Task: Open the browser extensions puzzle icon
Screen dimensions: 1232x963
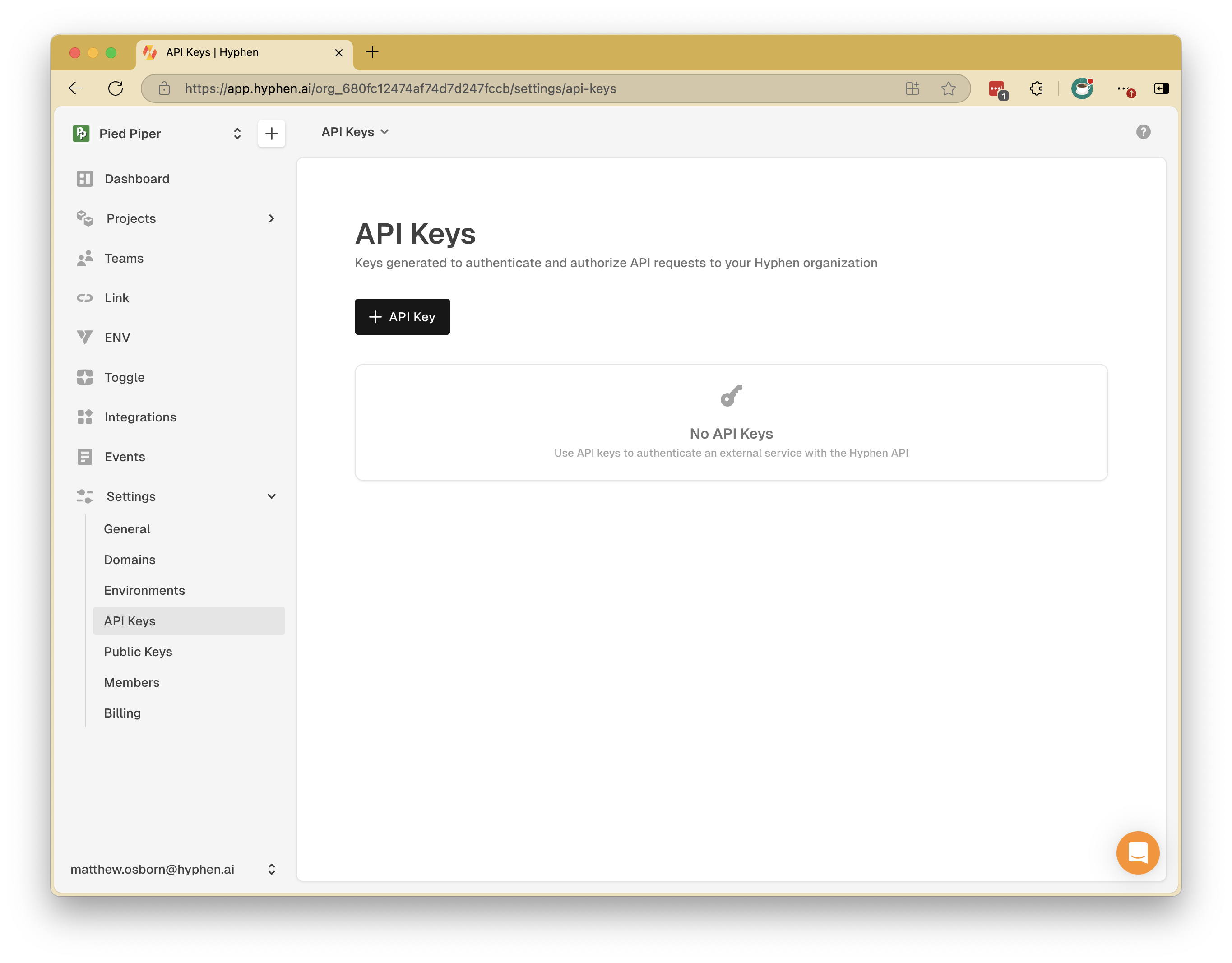Action: pyautogui.click(x=1036, y=88)
